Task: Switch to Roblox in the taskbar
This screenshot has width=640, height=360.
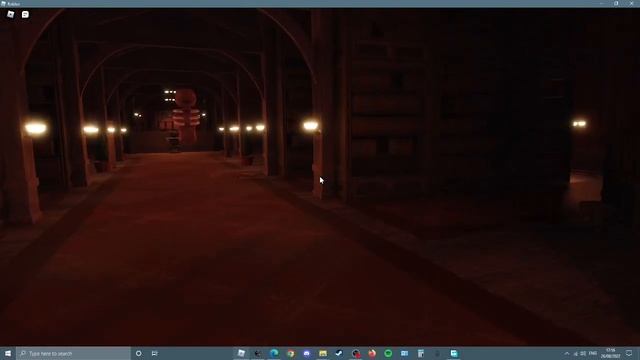Action: pyautogui.click(x=241, y=353)
